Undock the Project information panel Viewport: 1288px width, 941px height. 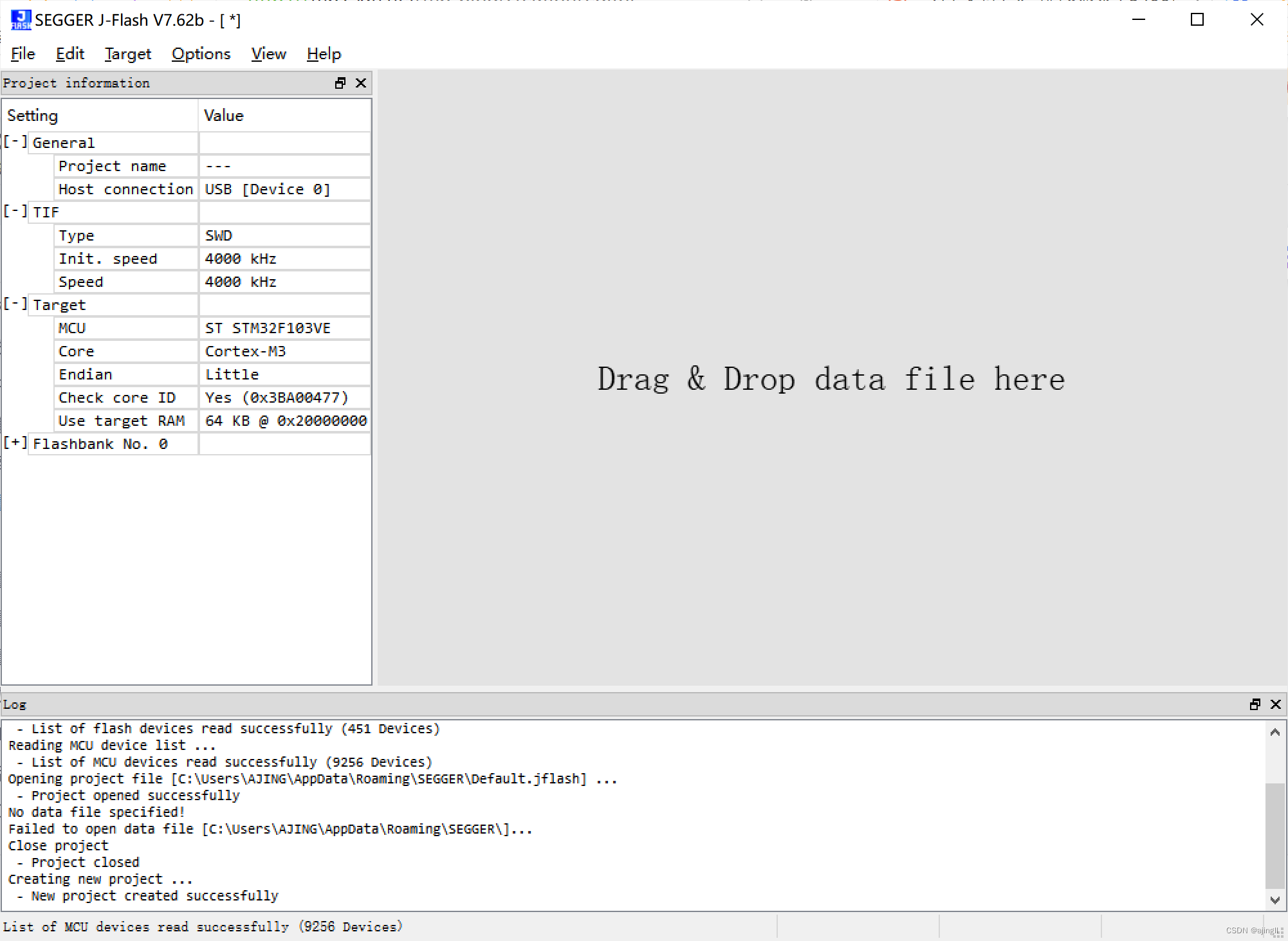340,83
